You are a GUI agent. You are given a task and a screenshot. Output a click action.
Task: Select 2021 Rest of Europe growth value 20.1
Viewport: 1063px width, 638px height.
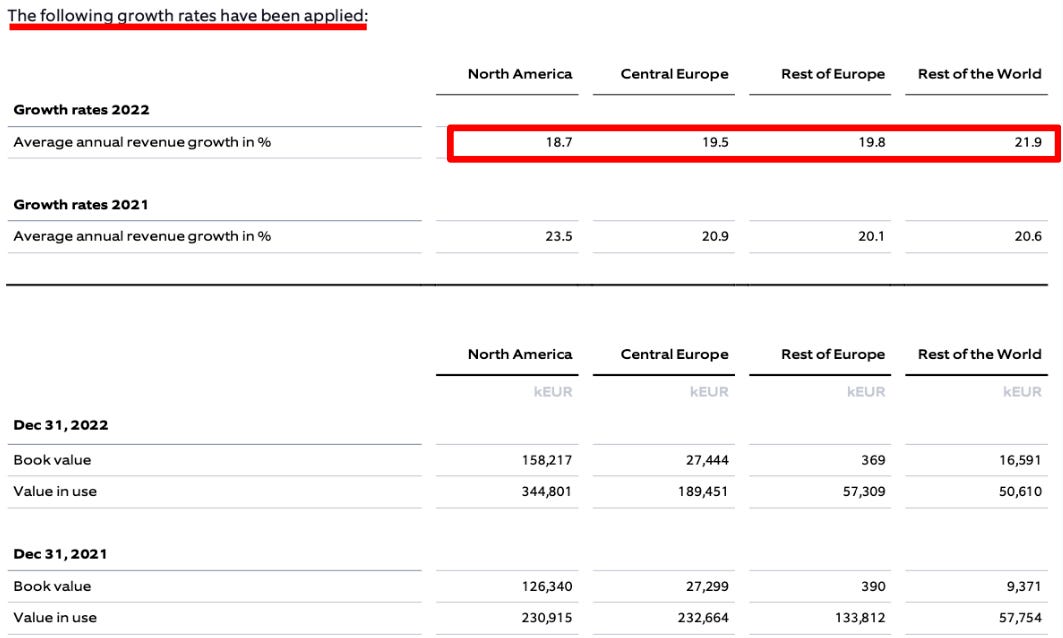point(872,237)
